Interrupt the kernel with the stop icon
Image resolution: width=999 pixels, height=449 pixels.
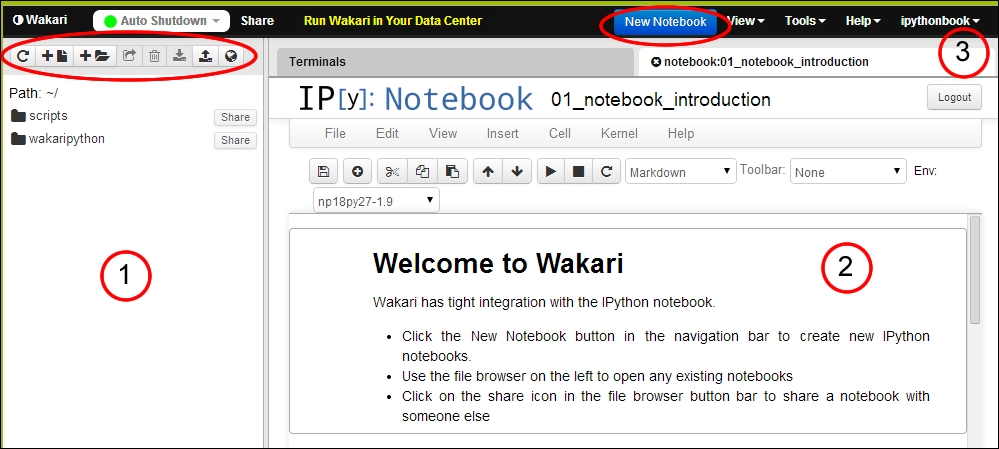point(579,171)
